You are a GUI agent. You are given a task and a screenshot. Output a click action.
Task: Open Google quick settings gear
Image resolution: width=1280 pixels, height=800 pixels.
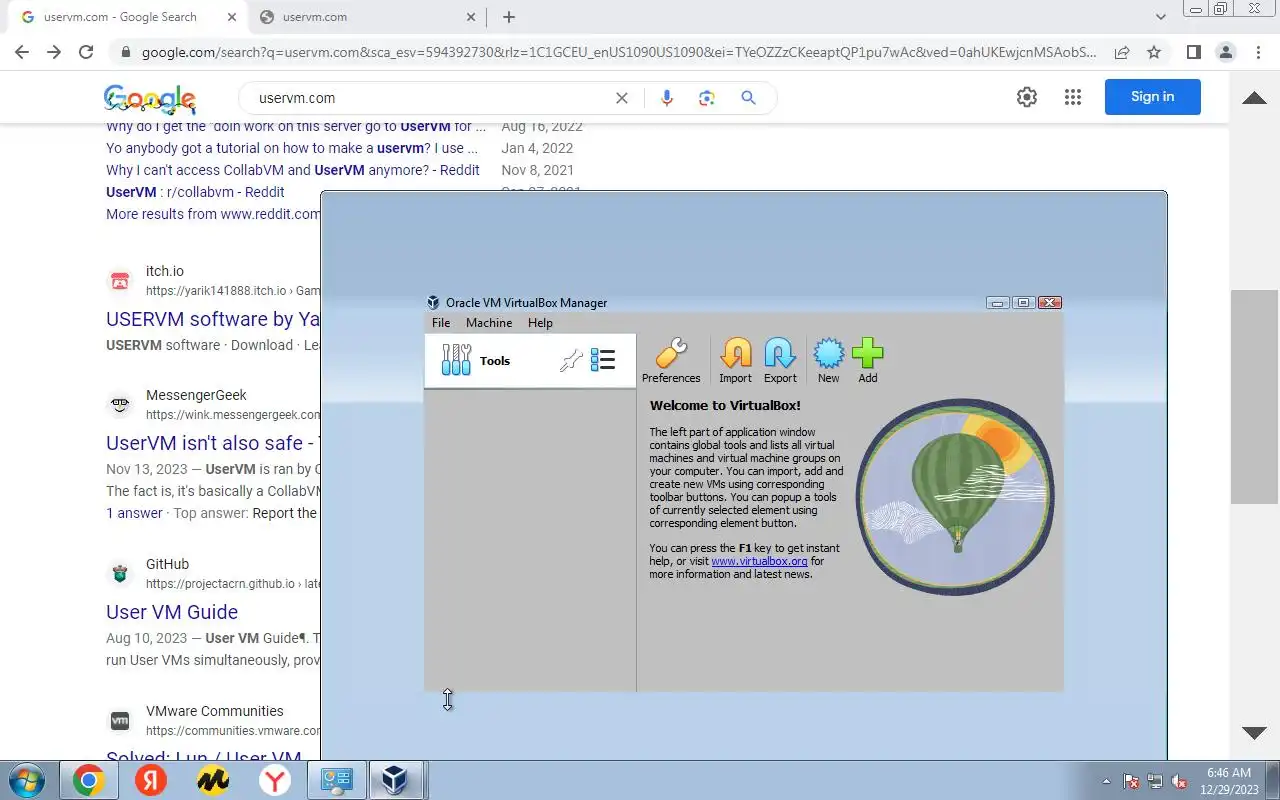tap(1027, 97)
